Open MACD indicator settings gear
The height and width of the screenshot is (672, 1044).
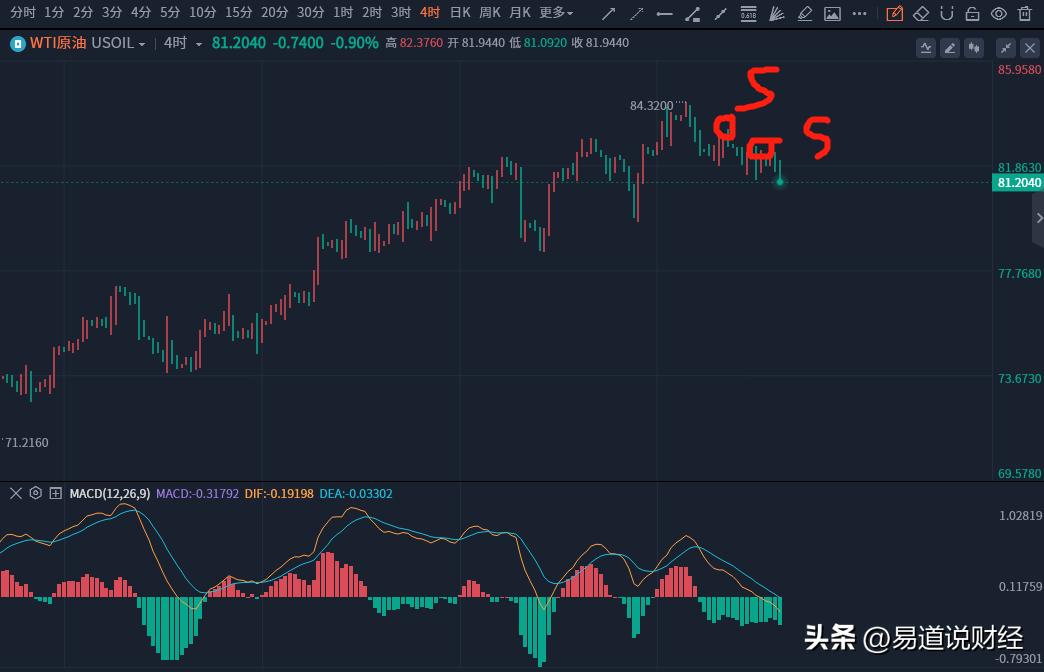(36, 493)
